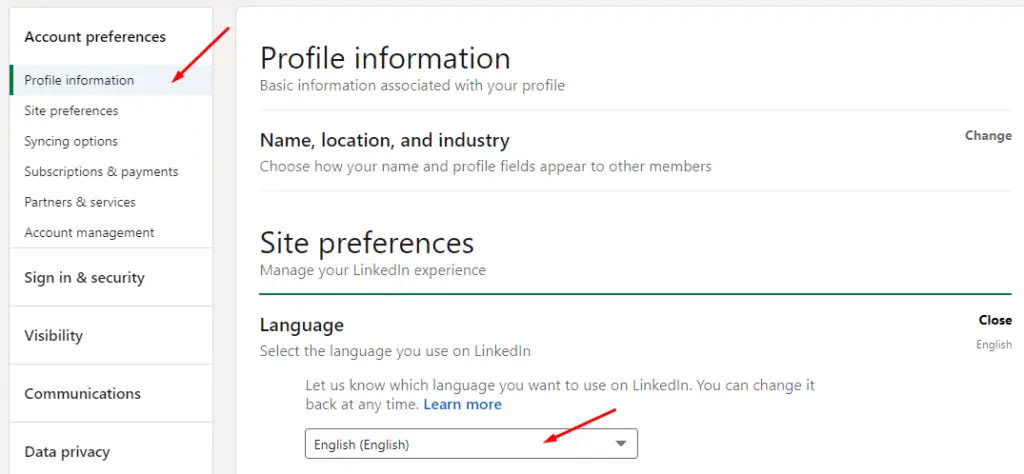This screenshot has height=474, width=1024.
Task: Click the Name, location, and industry heading
Action: pos(384,141)
